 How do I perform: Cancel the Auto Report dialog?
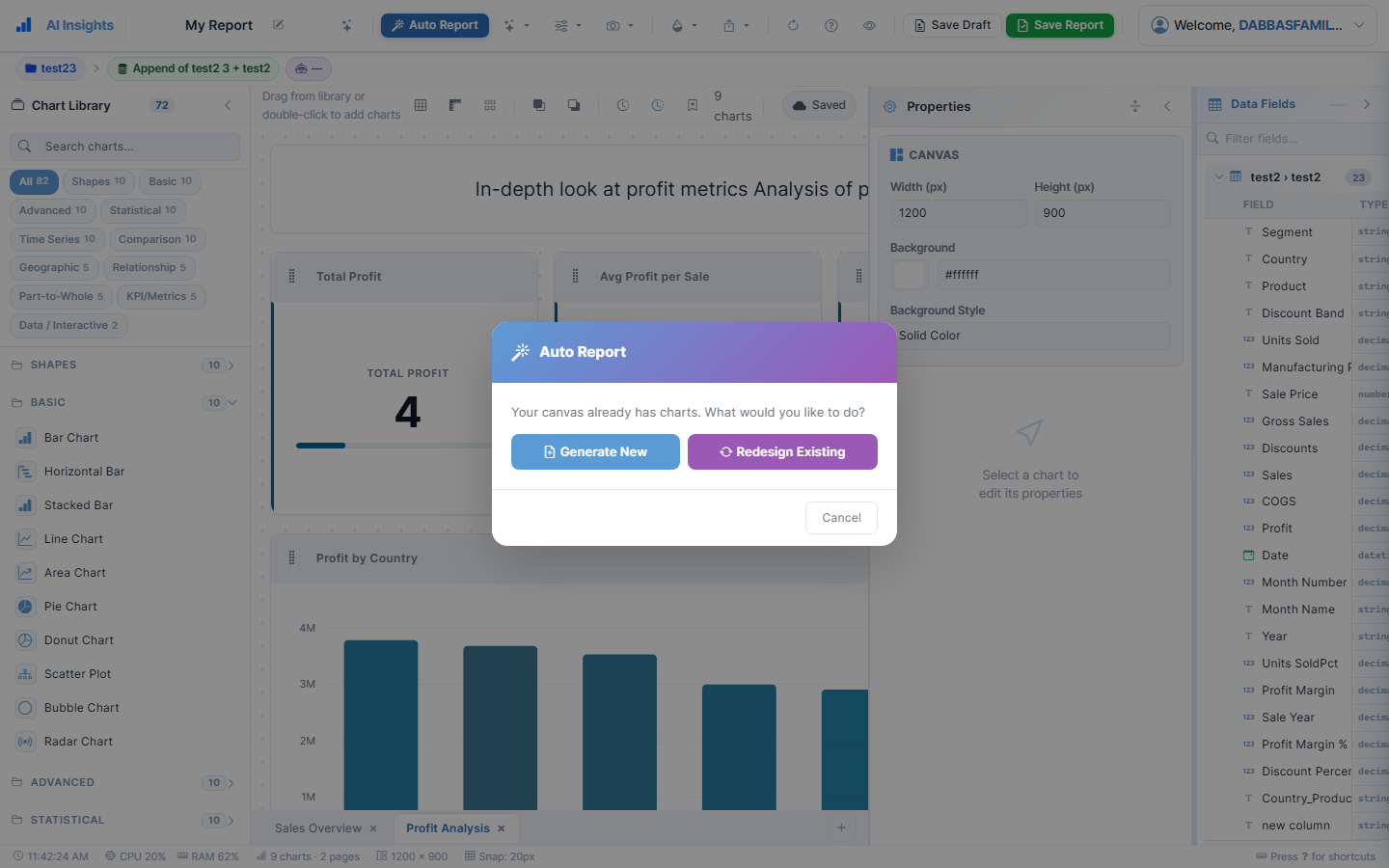[x=841, y=518]
